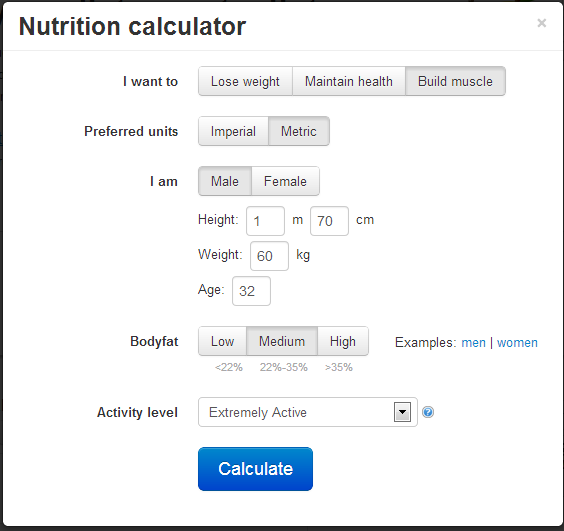
Task: Focus the Weight kg input field
Action: 269,256
